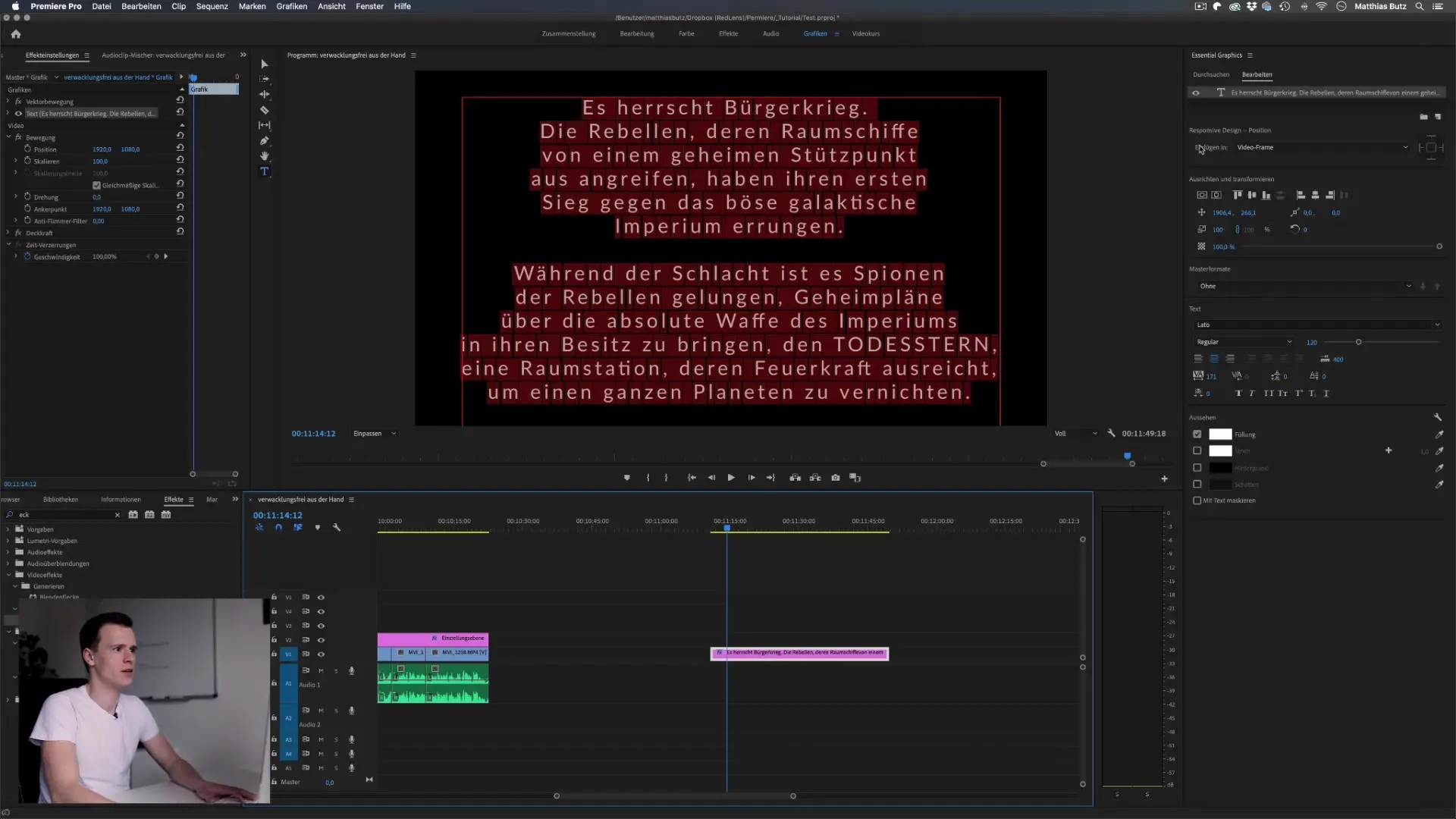The height and width of the screenshot is (819, 1456).
Task: Select the Razor tool
Action: [264, 110]
